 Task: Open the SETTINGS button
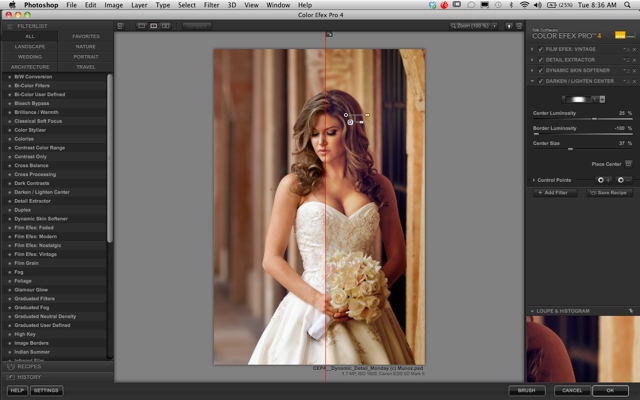pos(46,391)
